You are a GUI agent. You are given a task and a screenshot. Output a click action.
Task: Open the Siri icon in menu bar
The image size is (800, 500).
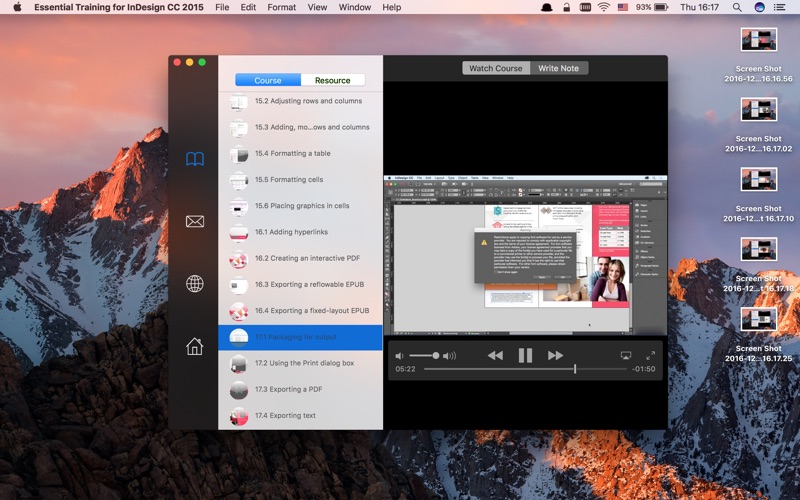(x=759, y=7)
